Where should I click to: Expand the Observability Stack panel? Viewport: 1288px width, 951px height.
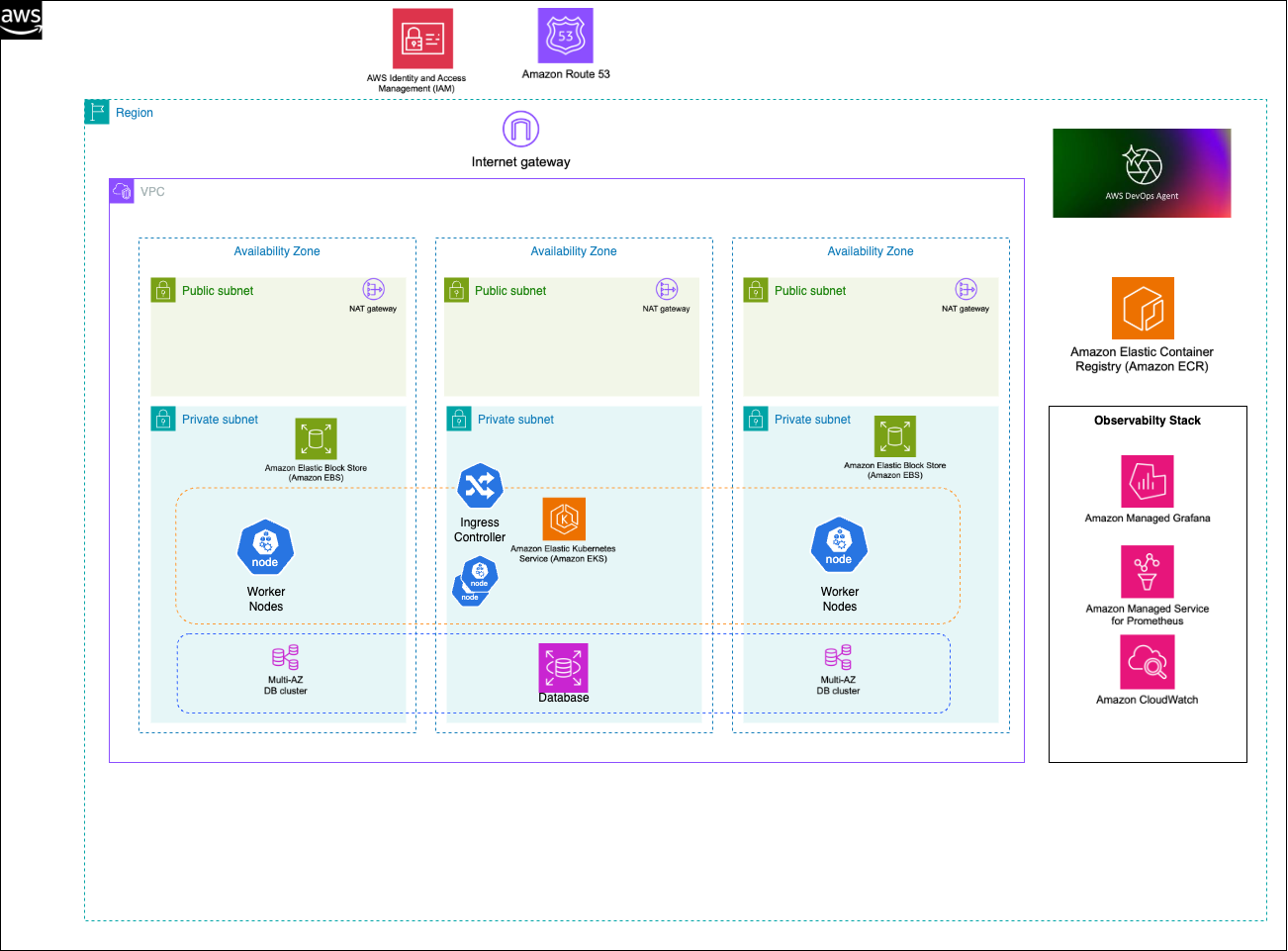1148,421
